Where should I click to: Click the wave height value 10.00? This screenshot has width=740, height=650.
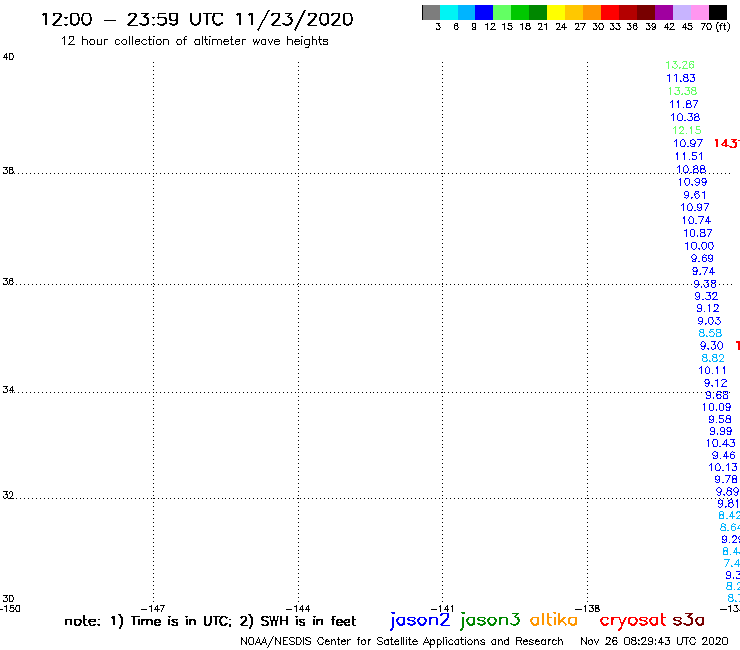pos(699,245)
